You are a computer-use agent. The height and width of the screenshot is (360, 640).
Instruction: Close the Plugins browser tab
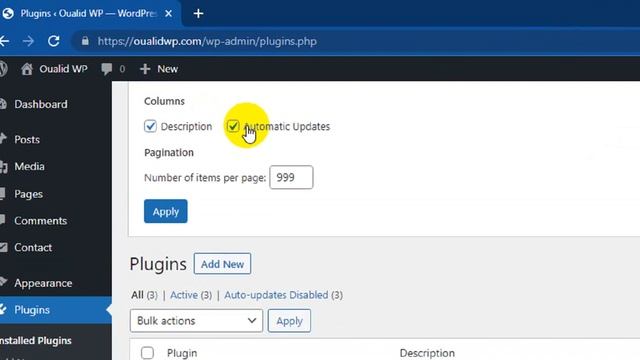click(168, 13)
